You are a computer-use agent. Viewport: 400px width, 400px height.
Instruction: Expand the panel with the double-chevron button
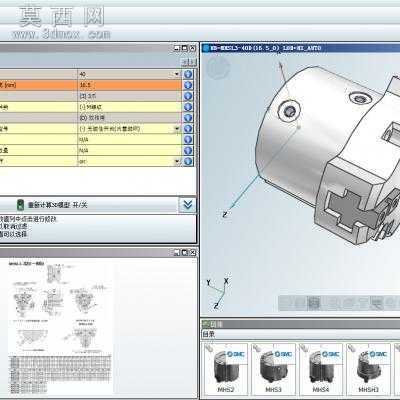187,205
